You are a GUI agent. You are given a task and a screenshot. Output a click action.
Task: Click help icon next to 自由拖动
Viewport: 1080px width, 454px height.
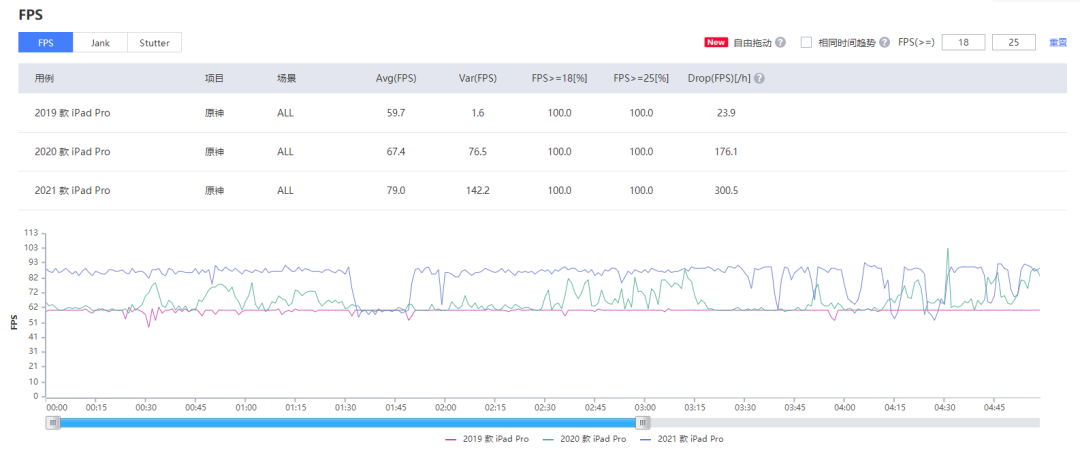[x=780, y=43]
